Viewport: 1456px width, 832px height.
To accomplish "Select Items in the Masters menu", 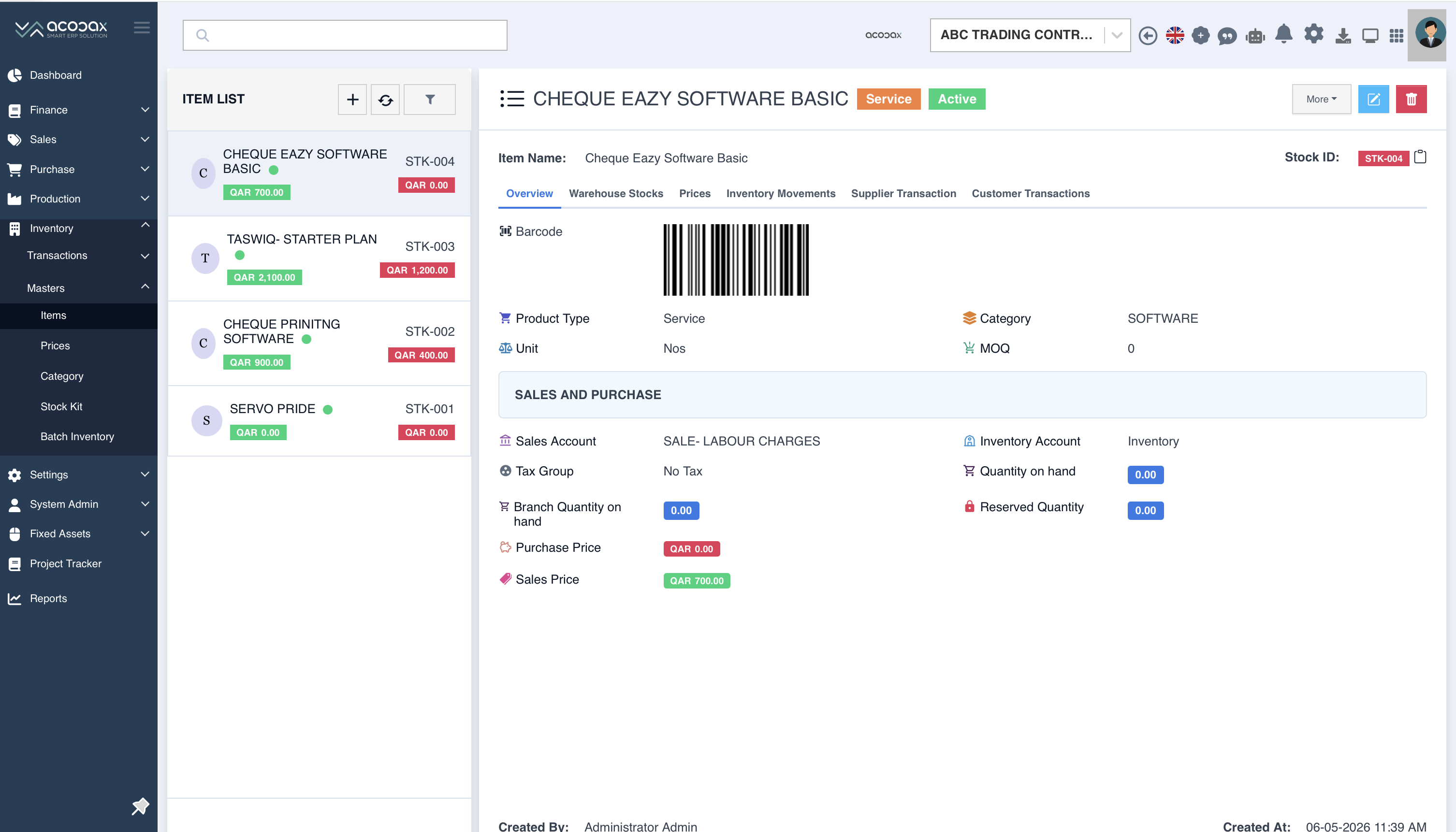I will [79, 316].
